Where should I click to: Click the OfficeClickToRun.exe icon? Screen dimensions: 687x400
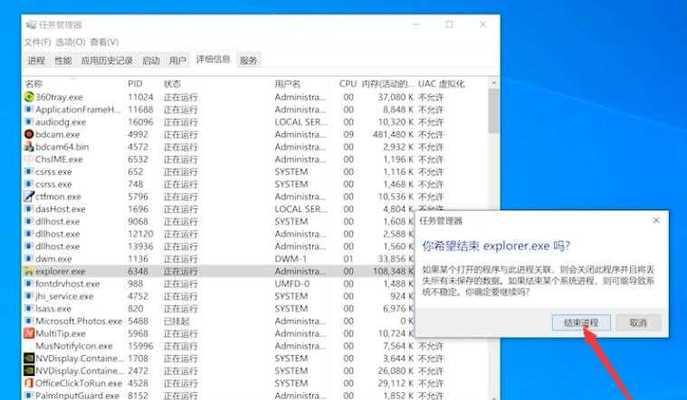pos(29,383)
